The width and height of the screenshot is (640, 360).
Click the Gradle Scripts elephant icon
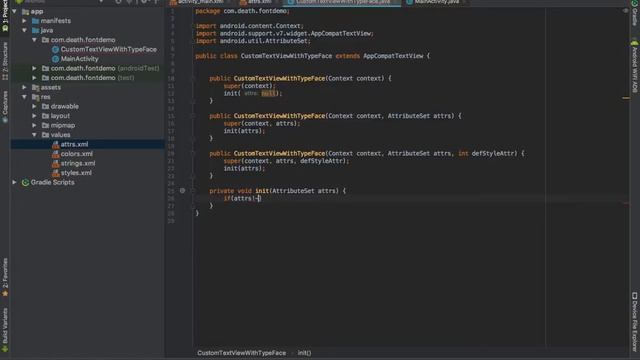coord(25,182)
